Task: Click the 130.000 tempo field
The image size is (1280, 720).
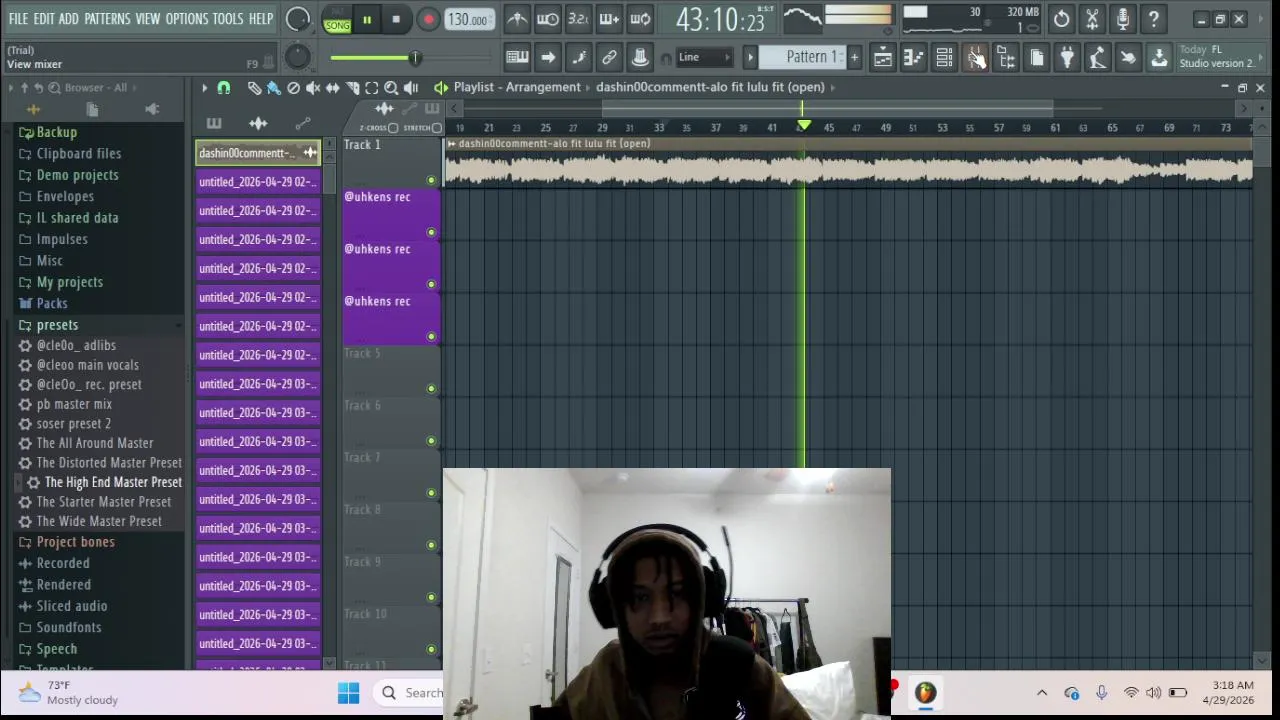Action: [x=468, y=19]
